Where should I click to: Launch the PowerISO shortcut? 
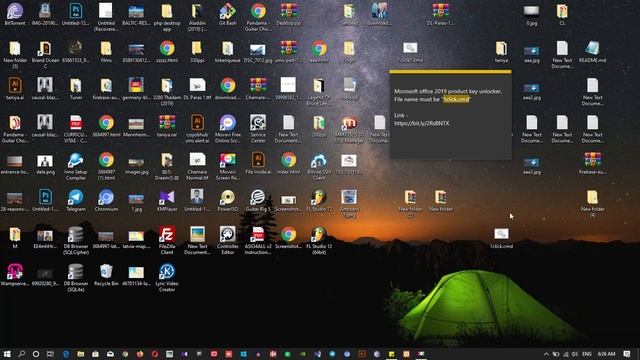click(x=227, y=200)
